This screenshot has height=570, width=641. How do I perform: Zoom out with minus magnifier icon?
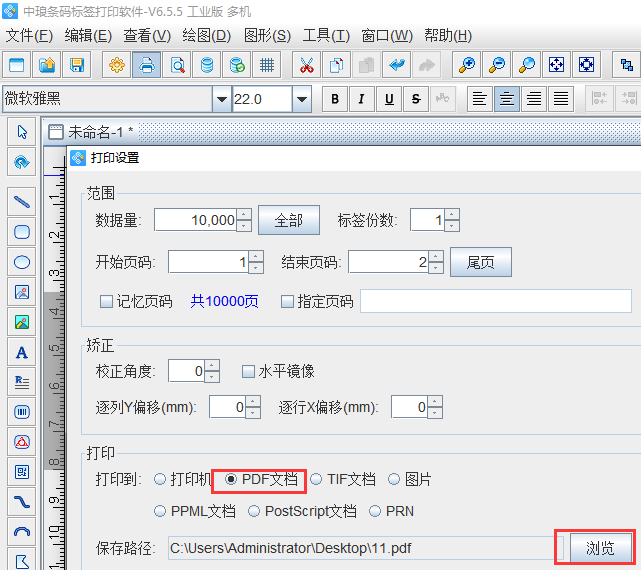coord(497,65)
